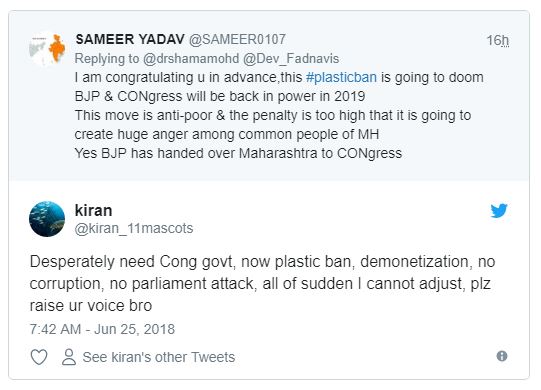Like the tweet with the heart icon
This screenshot has width=541, height=390.
pos(39,357)
